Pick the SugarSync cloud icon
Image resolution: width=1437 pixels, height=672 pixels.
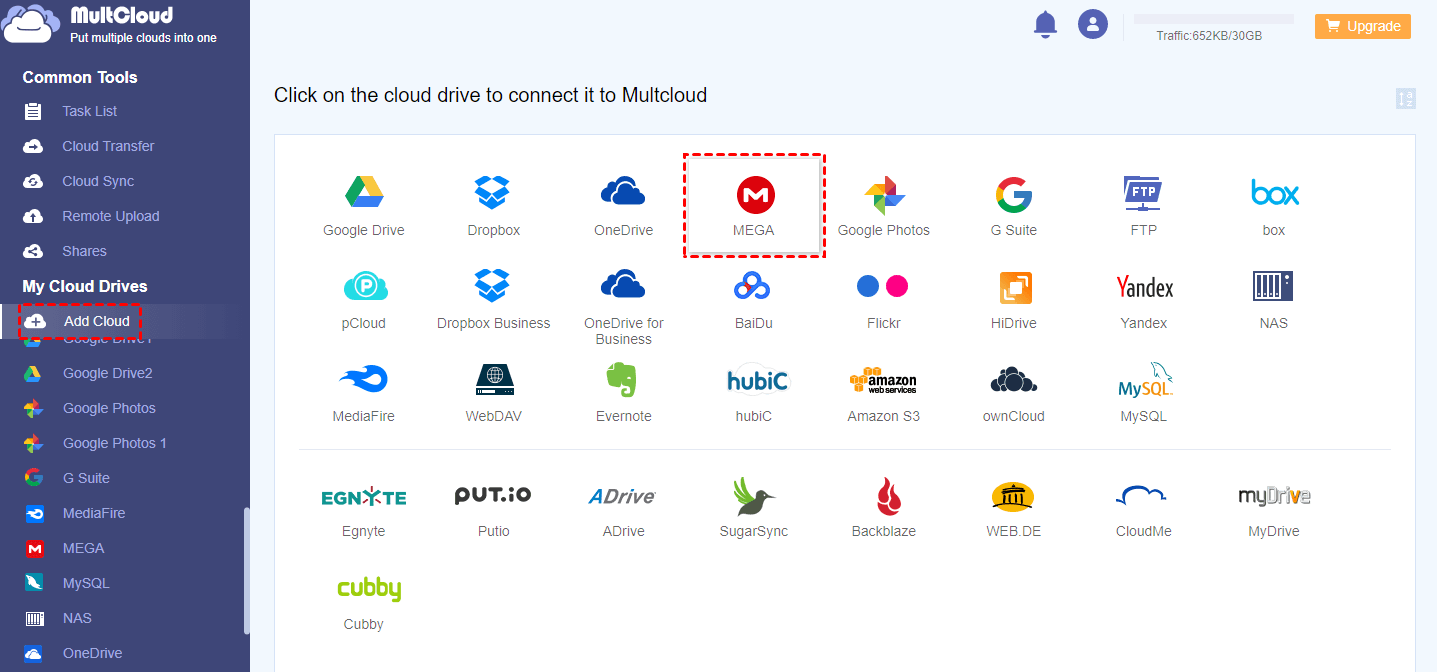point(754,496)
